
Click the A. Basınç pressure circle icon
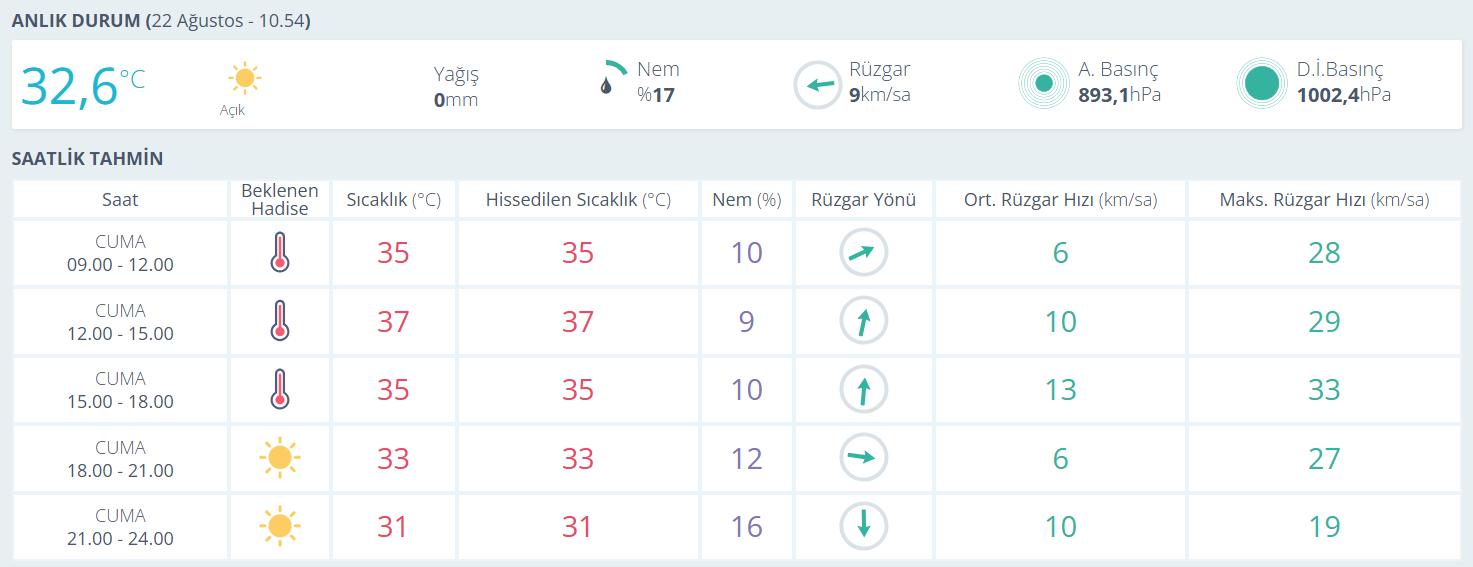pyautogui.click(x=1044, y=84)
